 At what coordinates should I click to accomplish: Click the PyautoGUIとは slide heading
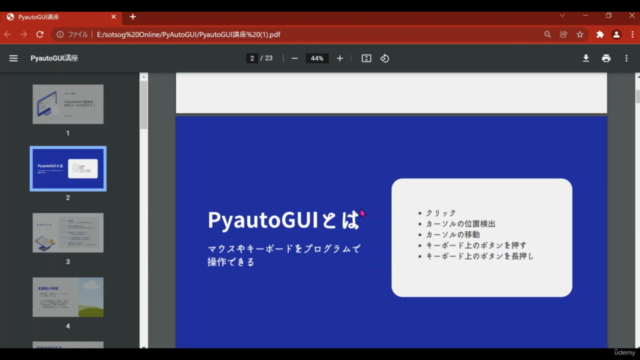pos(284,220)
